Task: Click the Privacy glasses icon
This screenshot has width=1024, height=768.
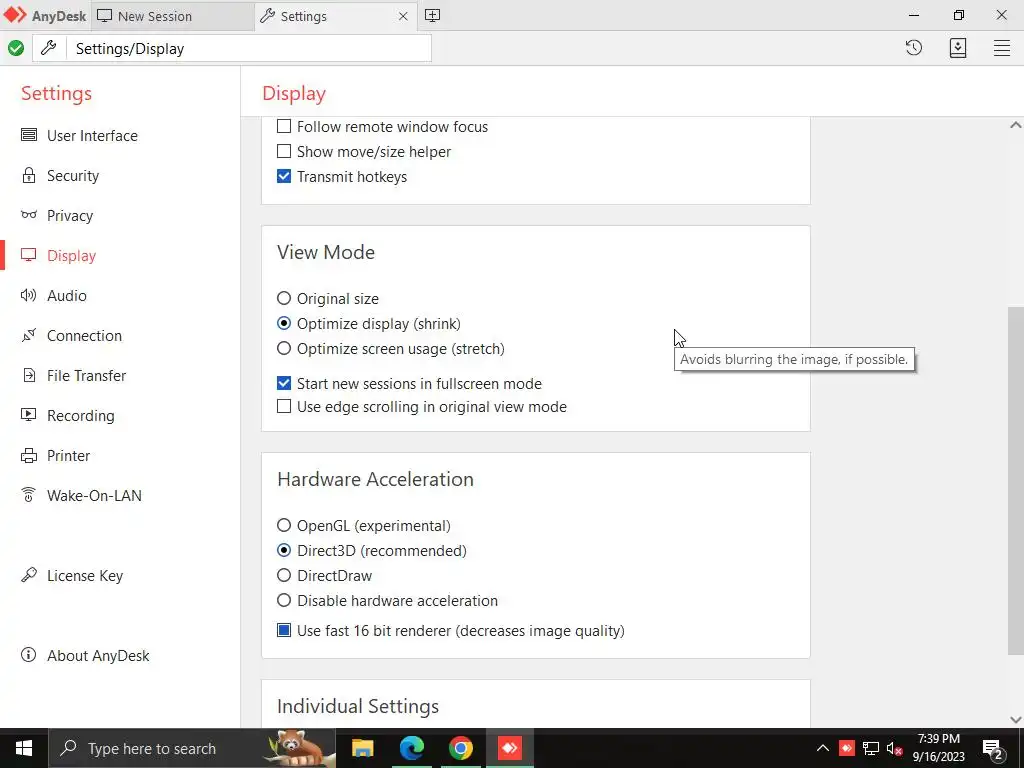Action: pyautogui.click(x=29, y=215)
